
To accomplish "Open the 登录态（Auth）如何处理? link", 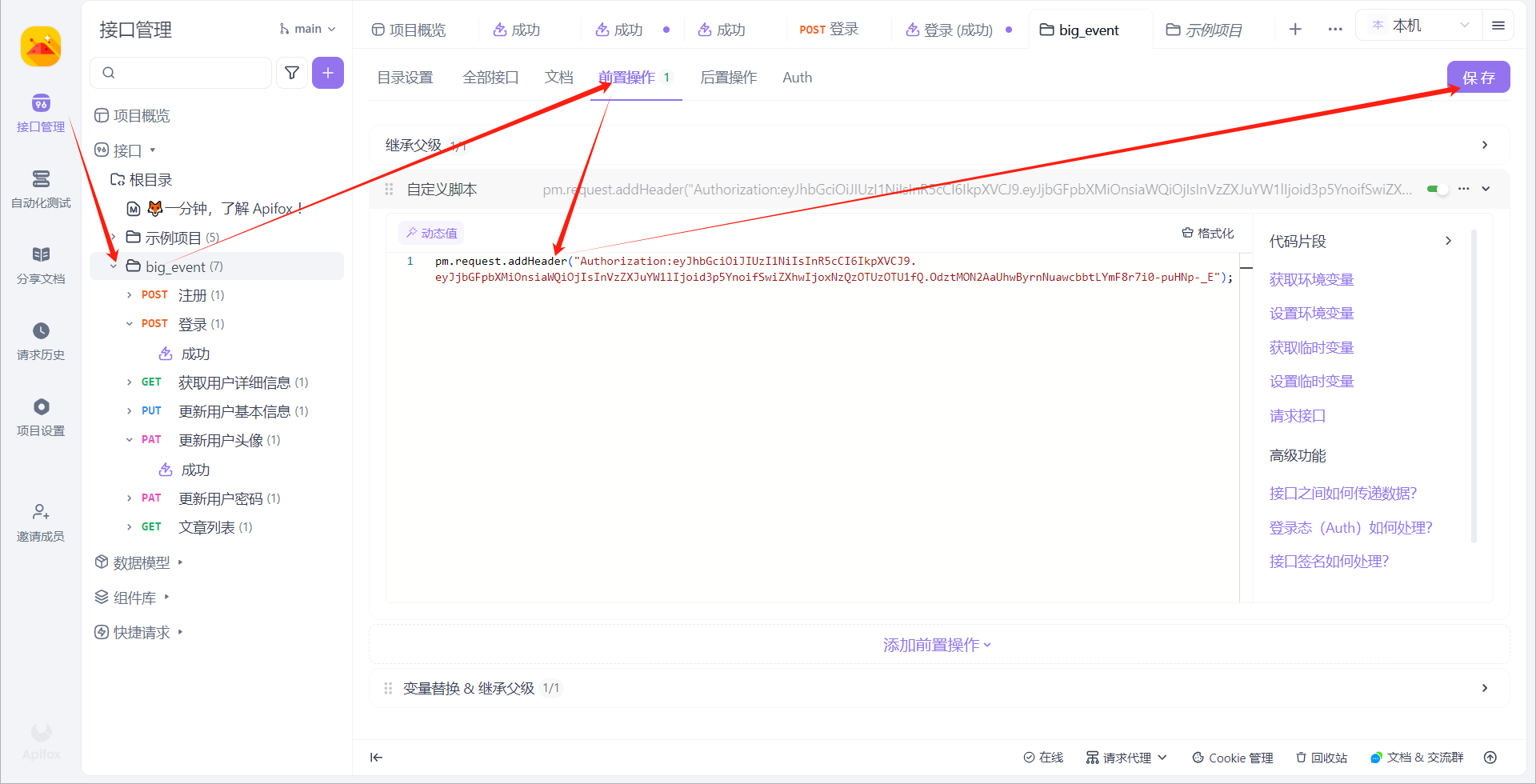I will 1350,527.
